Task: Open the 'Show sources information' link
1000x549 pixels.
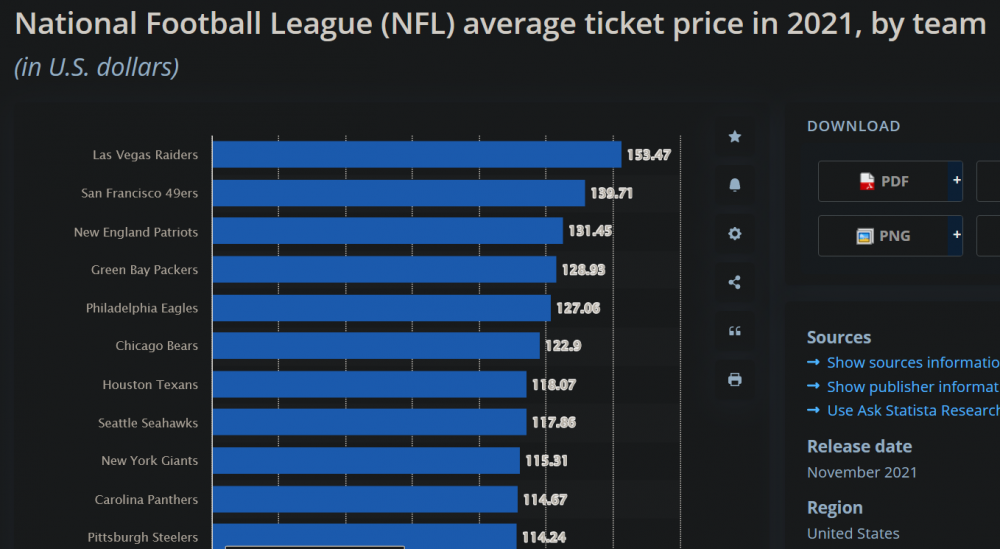Action: click(912, 363)
